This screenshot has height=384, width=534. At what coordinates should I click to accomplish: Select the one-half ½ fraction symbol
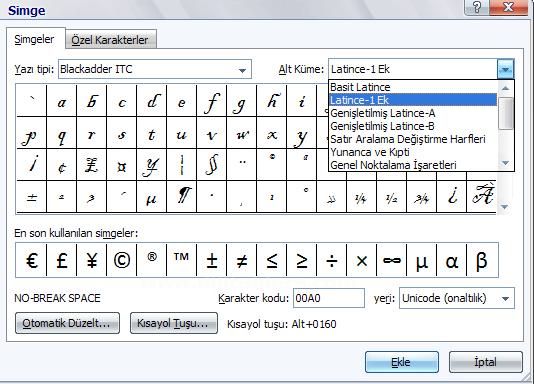click(391, 197)
